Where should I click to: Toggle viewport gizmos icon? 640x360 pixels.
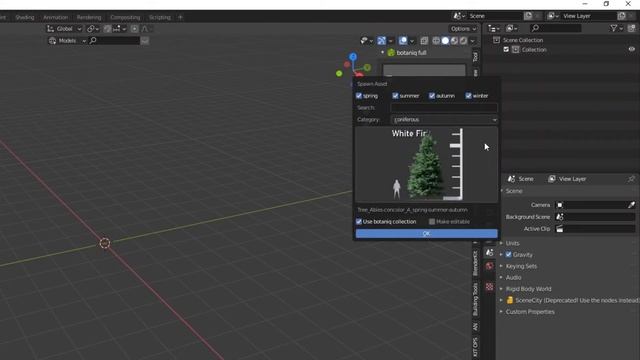coord(381,41)
